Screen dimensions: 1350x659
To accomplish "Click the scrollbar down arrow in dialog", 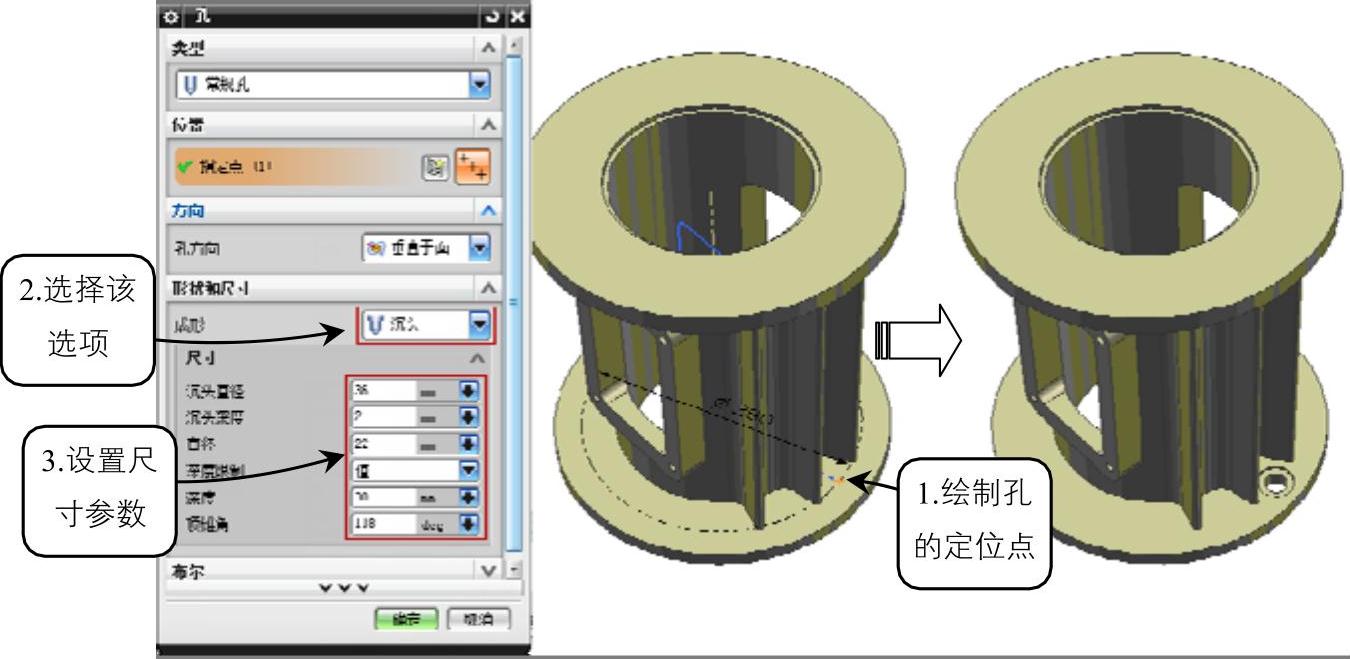I will tap(515, 571).
